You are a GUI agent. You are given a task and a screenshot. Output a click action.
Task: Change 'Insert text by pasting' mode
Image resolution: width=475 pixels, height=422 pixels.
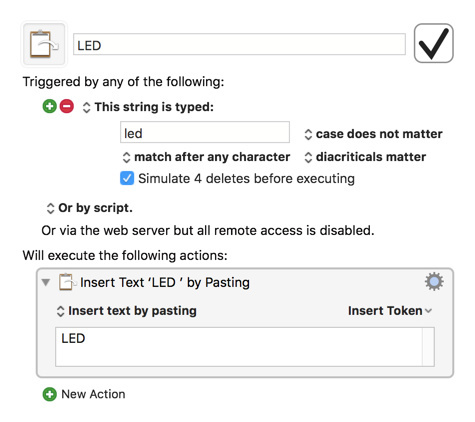[x=127, y=311]
